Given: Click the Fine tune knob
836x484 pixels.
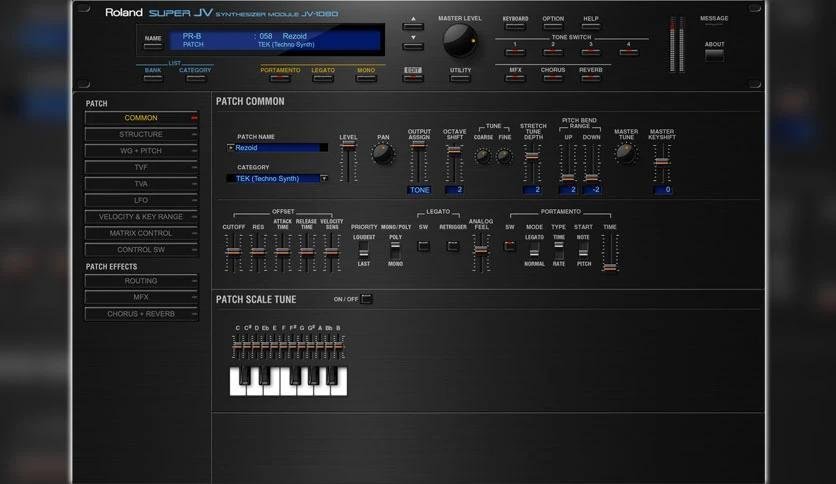Looking at the screenshot, I should click(x=504, y=157).
